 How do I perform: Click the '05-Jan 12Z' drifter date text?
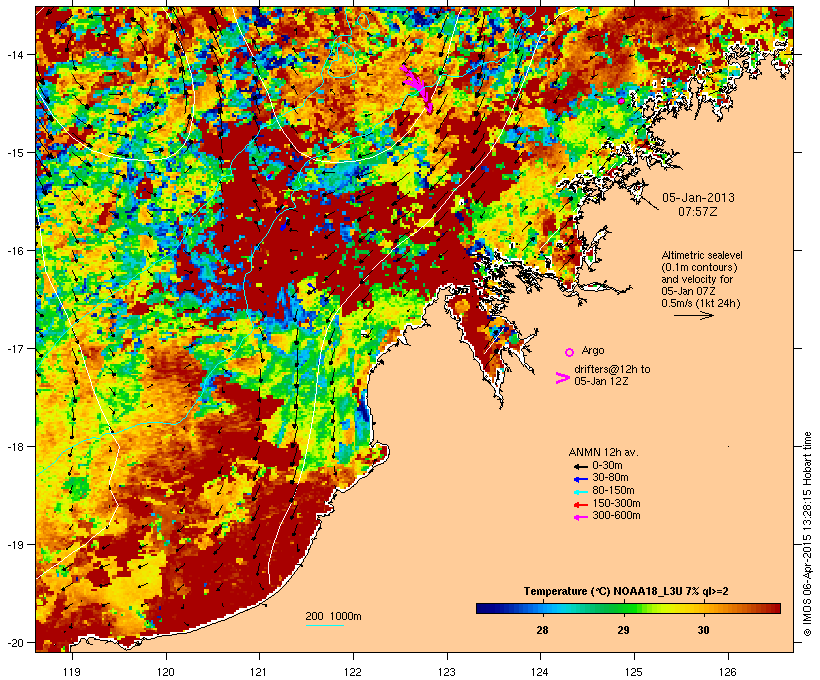[601, 381]
